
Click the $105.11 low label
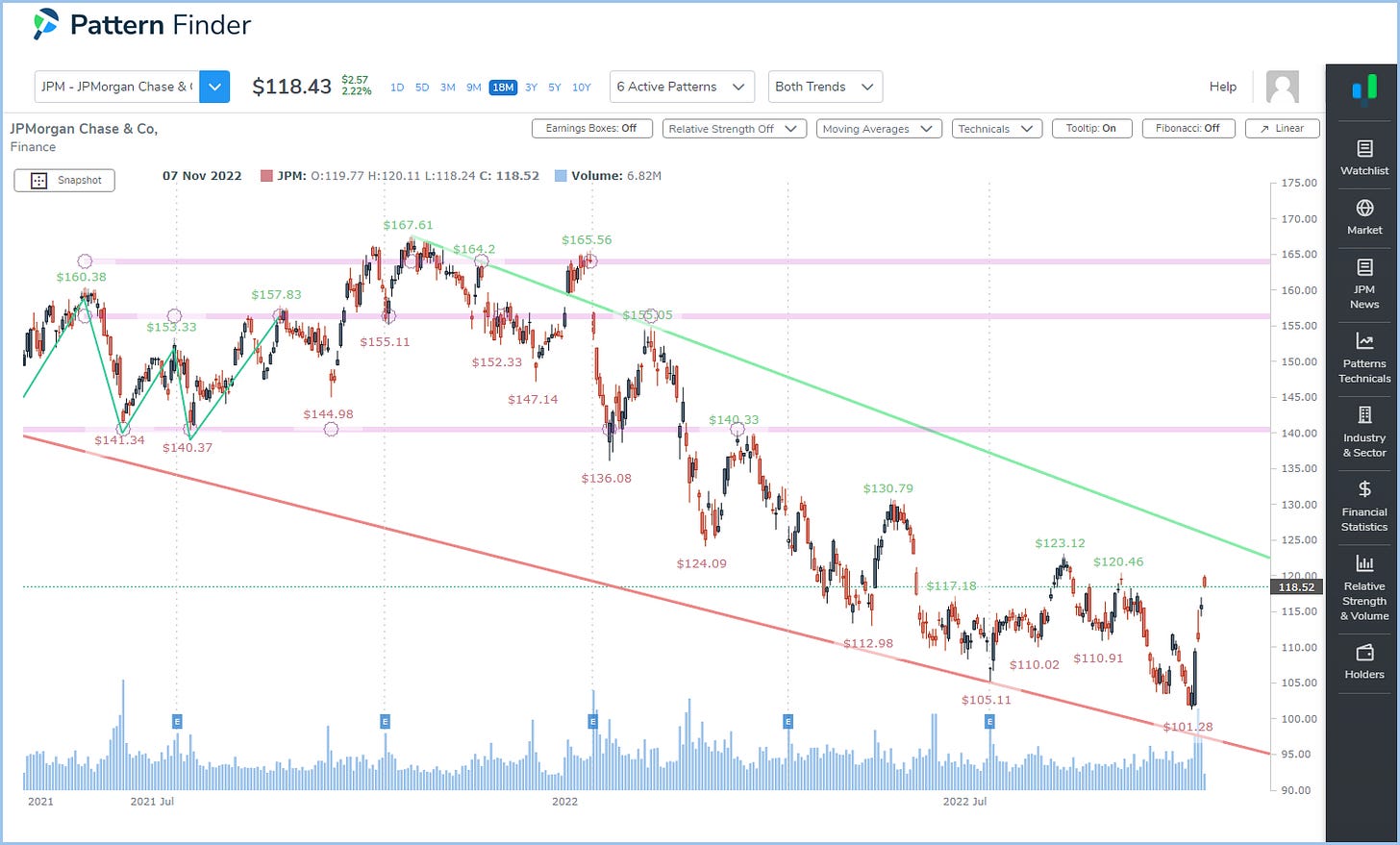coord(987,700)
